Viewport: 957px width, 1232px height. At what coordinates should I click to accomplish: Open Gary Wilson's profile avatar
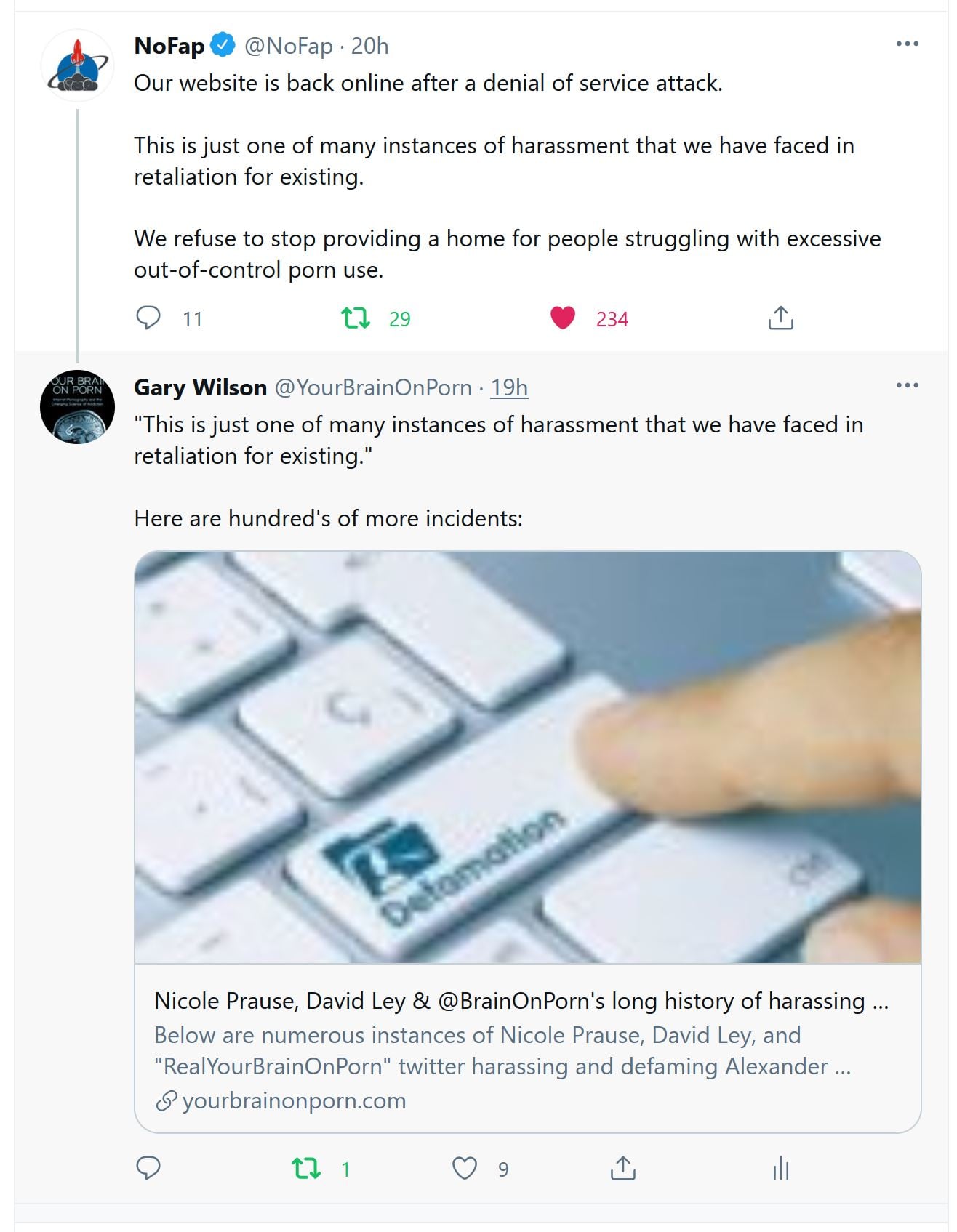coord(77,407)
